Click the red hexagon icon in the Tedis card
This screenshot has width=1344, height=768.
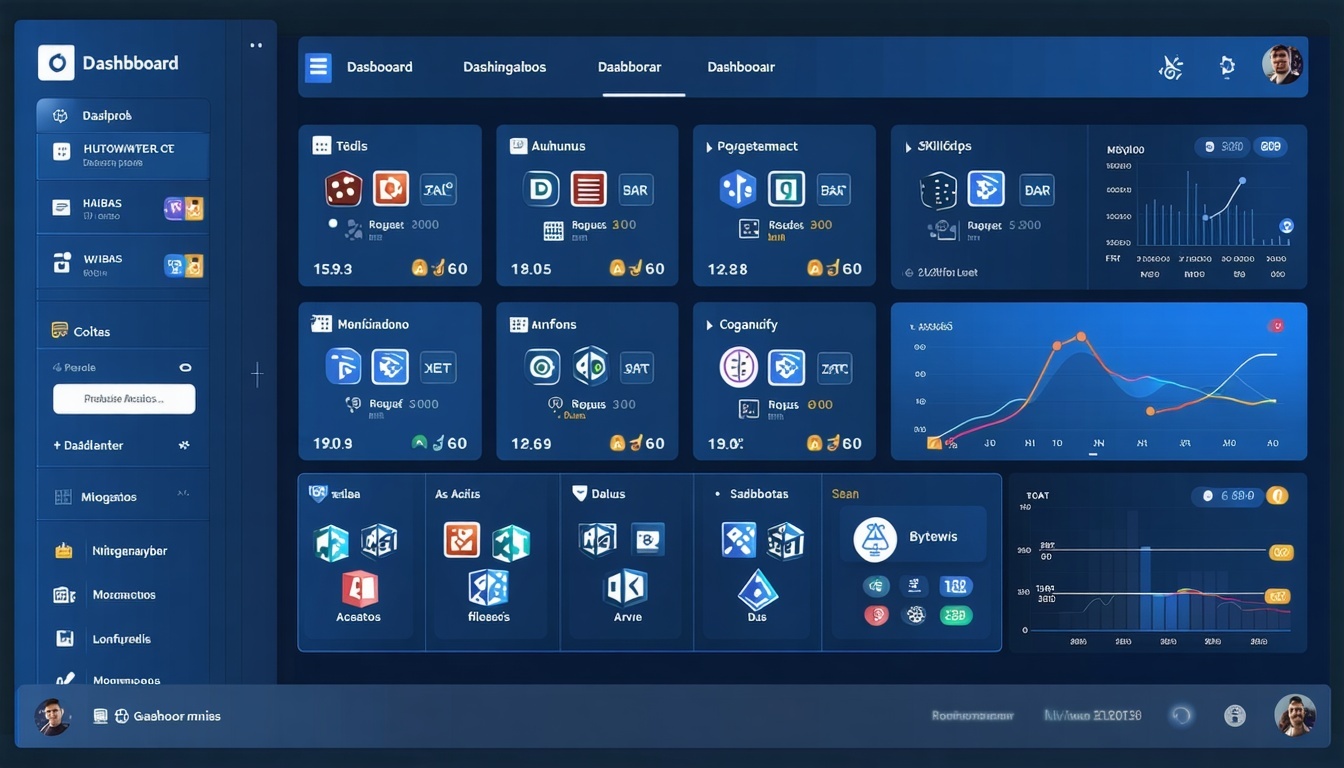coord(343,188)
